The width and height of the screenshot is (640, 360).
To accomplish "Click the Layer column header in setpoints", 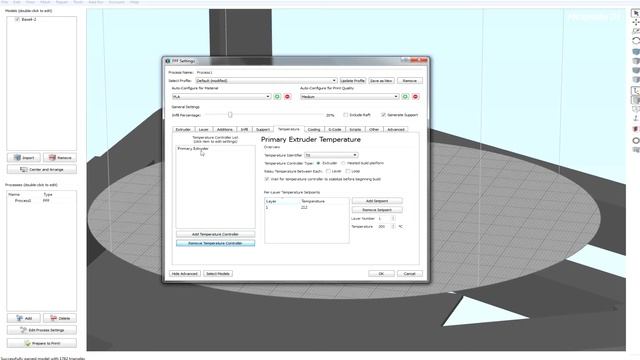I will coord(282,201).
